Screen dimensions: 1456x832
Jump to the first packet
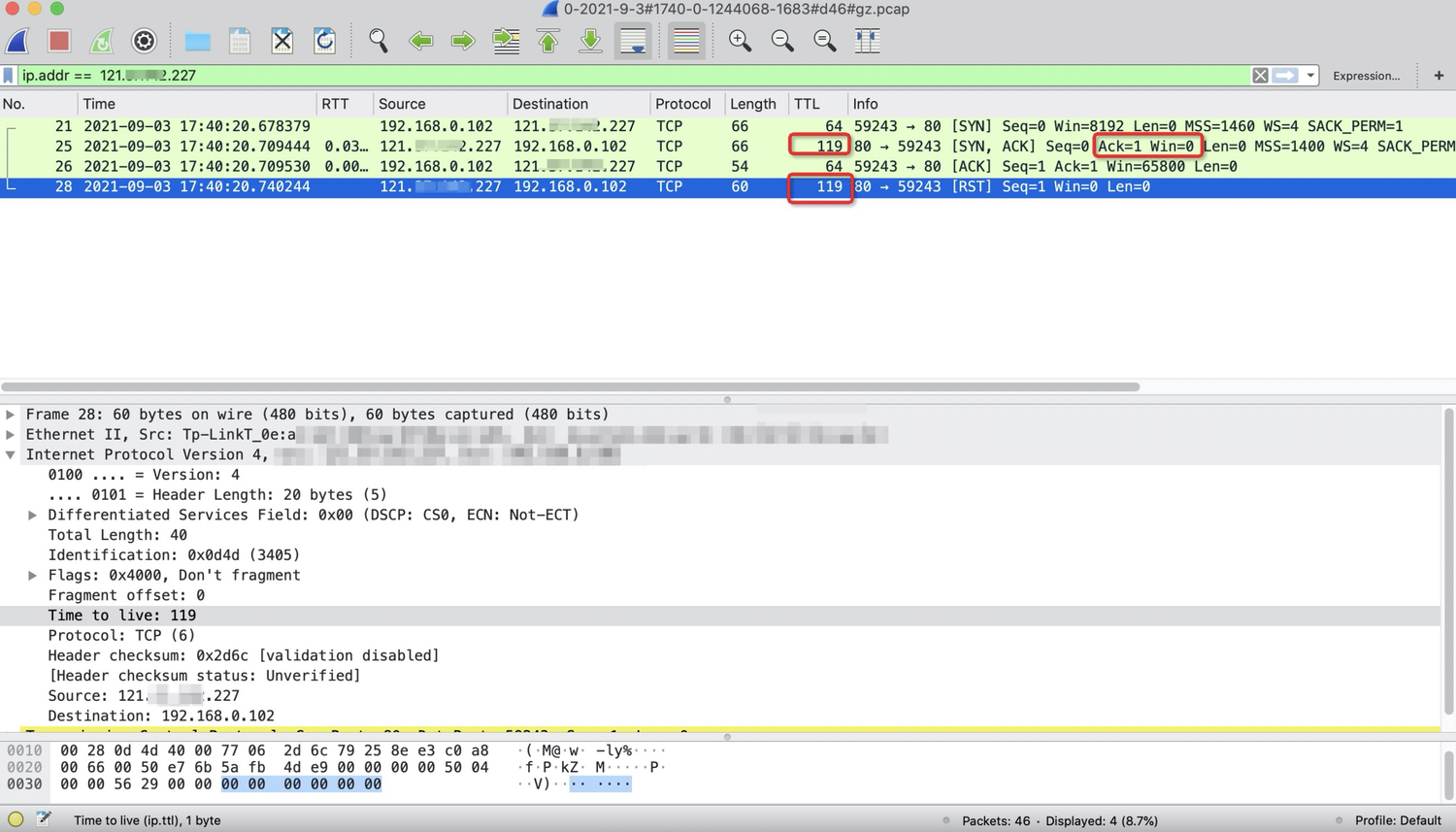(548, 41)
